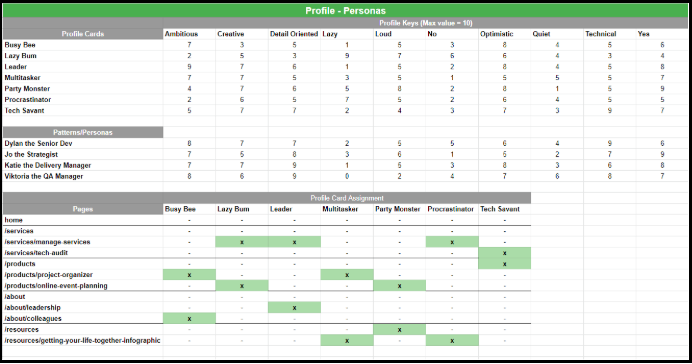Image resolution: width=692 pixels, height=364 pixels.
Task: Select the Ambitious column header
Action: point(189,34)
